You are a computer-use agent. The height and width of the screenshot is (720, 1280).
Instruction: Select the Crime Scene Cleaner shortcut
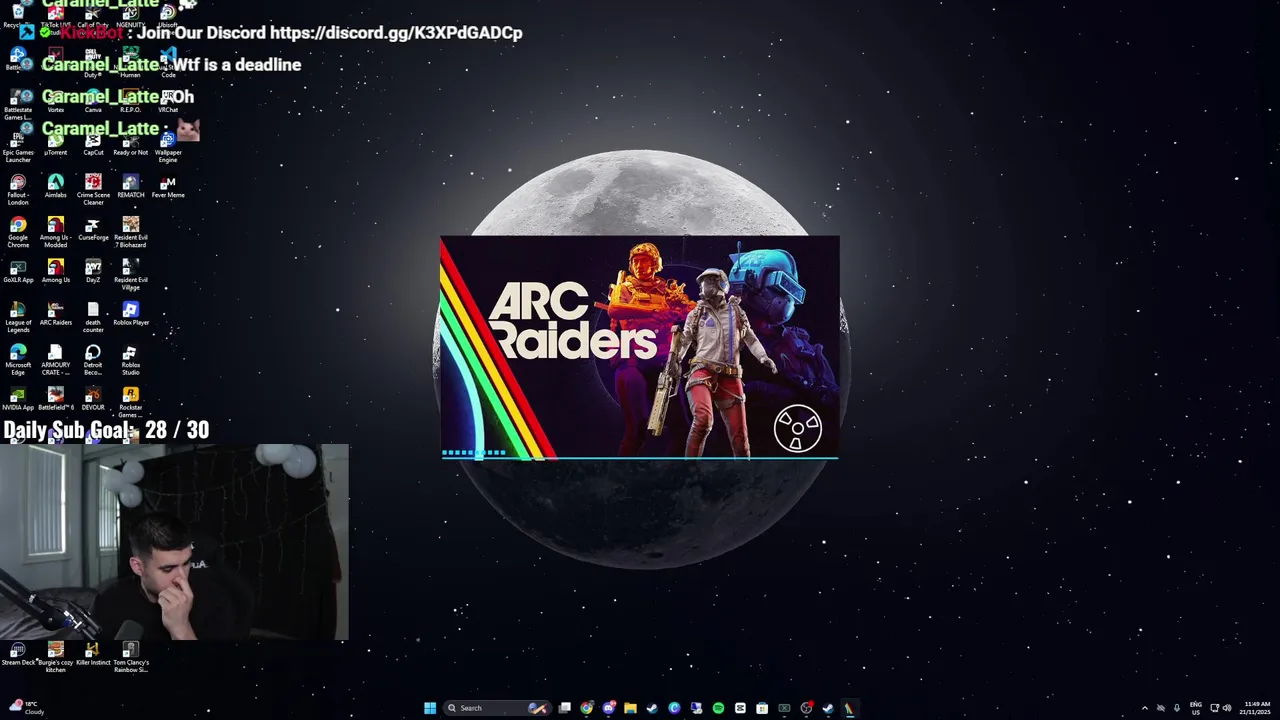tap(93, 190)
